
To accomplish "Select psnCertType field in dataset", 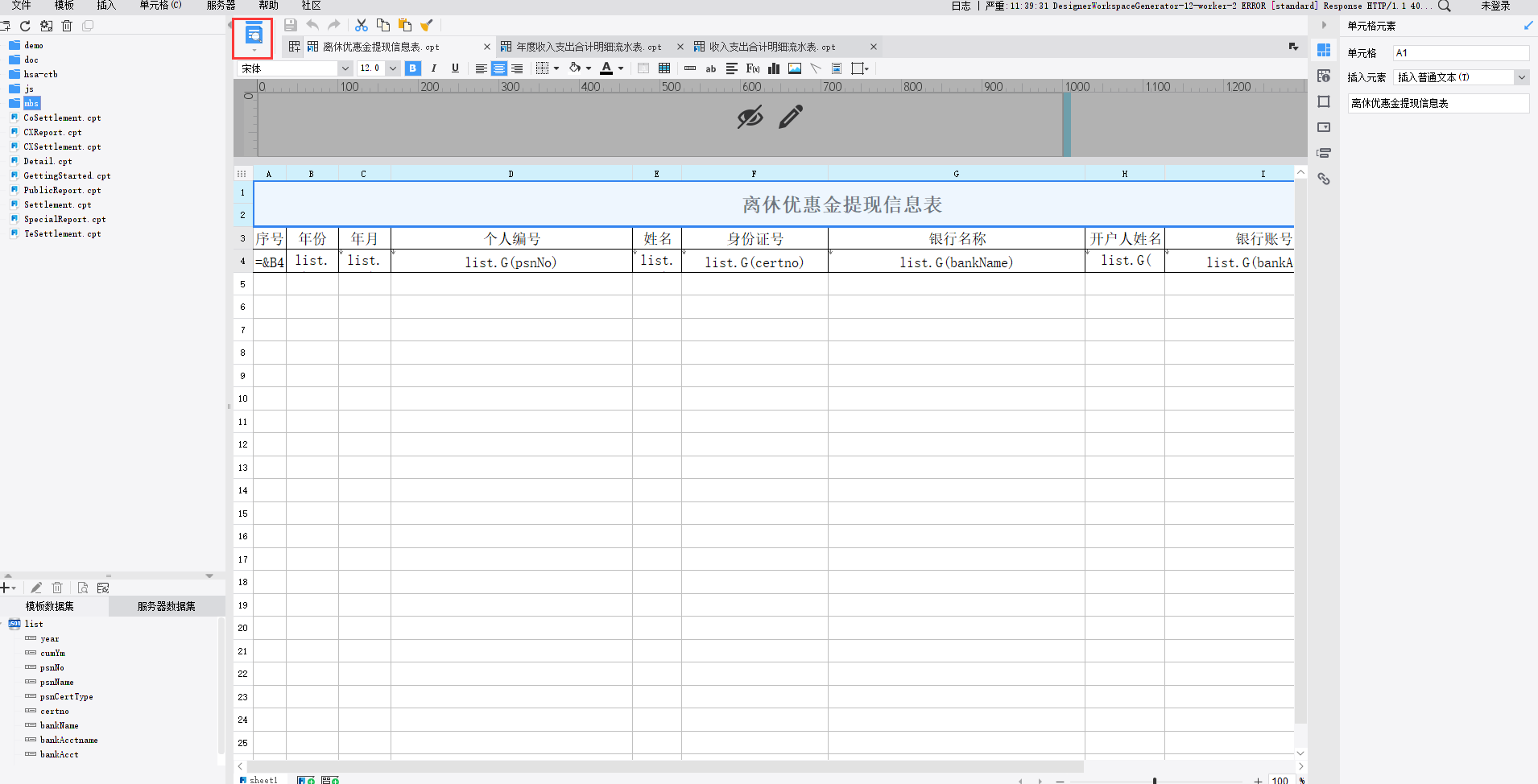I will 66,696.
